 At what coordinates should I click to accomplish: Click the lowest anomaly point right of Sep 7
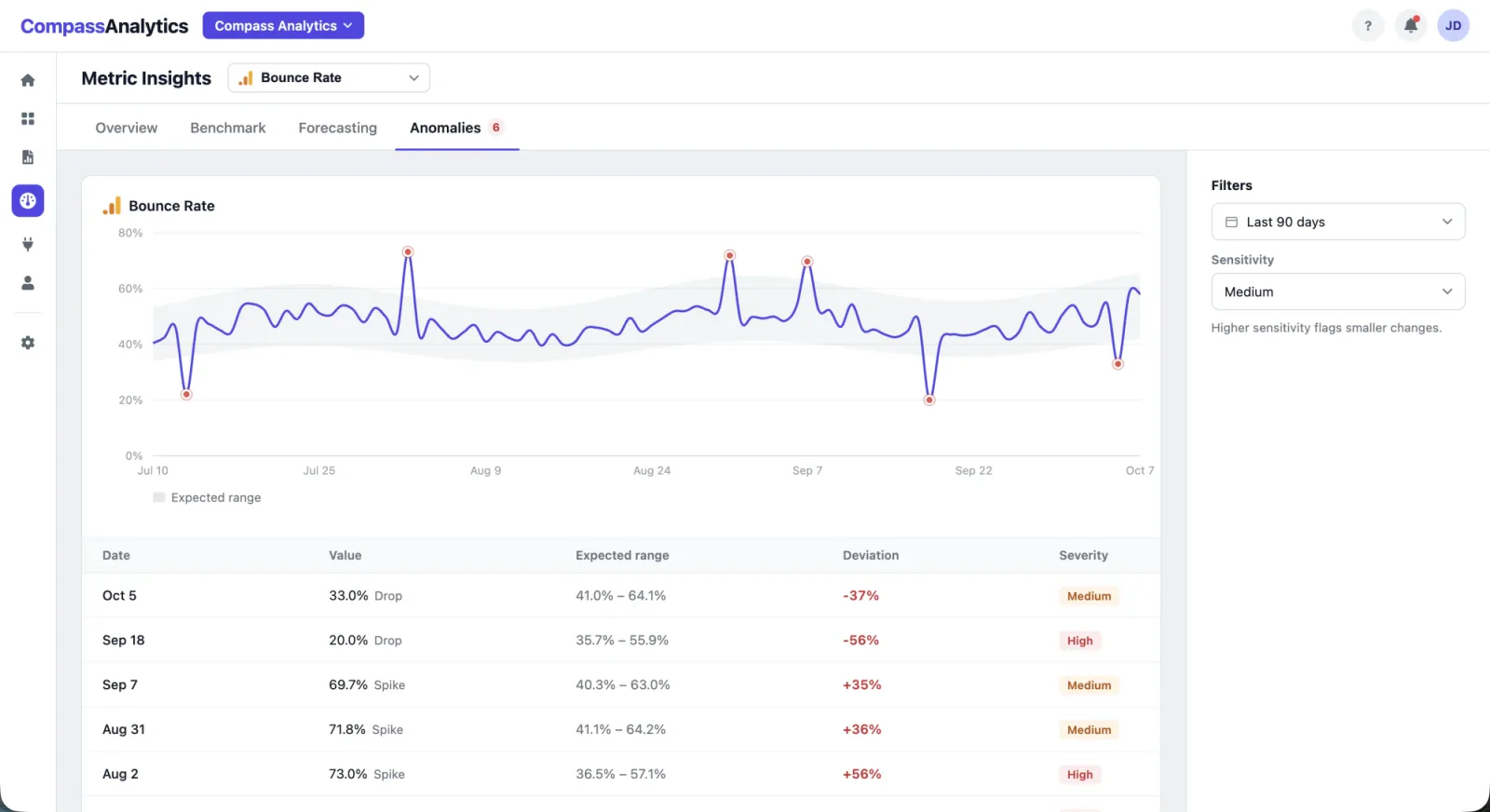click(x=929, y=400)
